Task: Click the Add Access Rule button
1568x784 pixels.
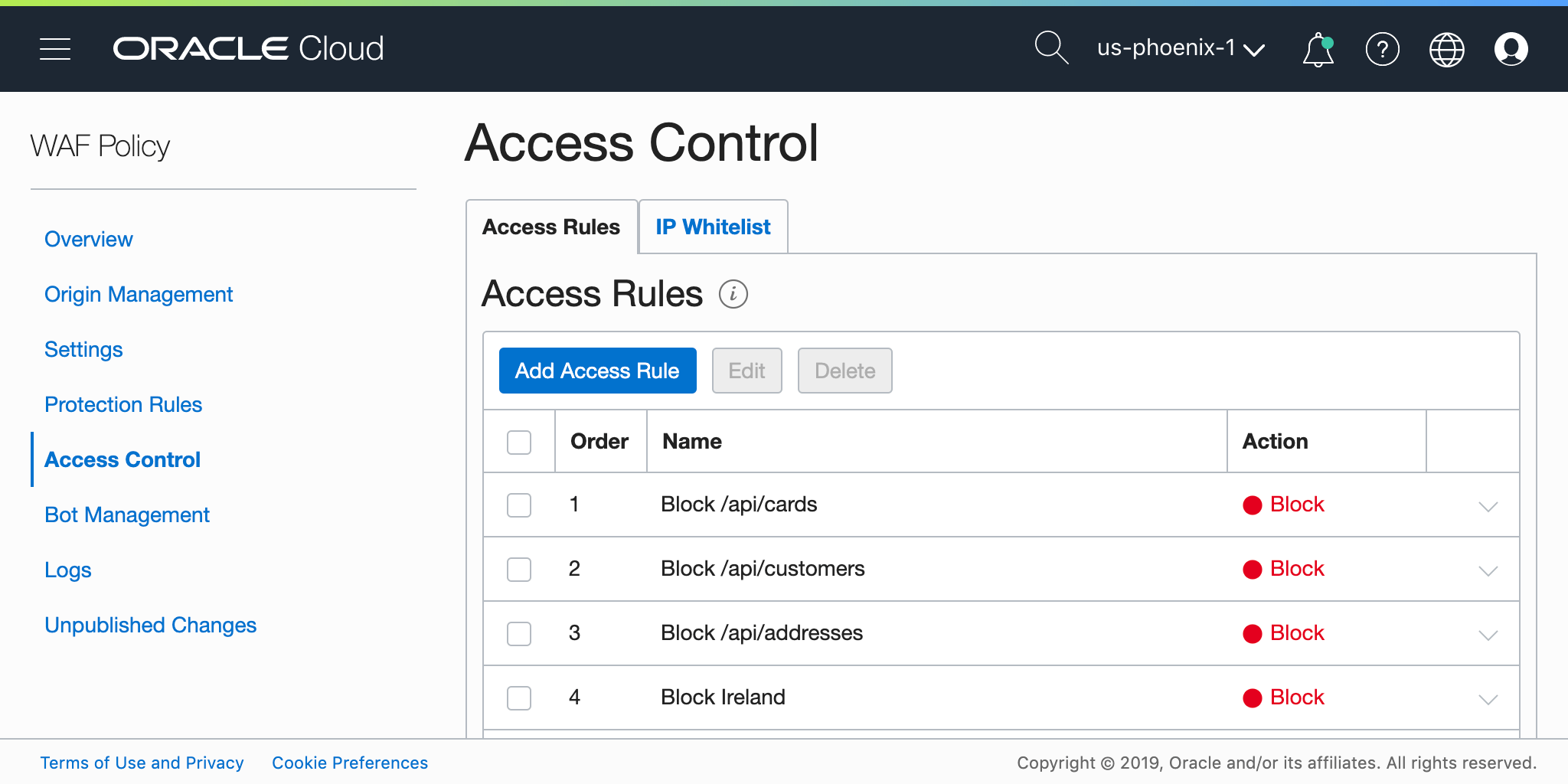Action: [x=597, y=371]
